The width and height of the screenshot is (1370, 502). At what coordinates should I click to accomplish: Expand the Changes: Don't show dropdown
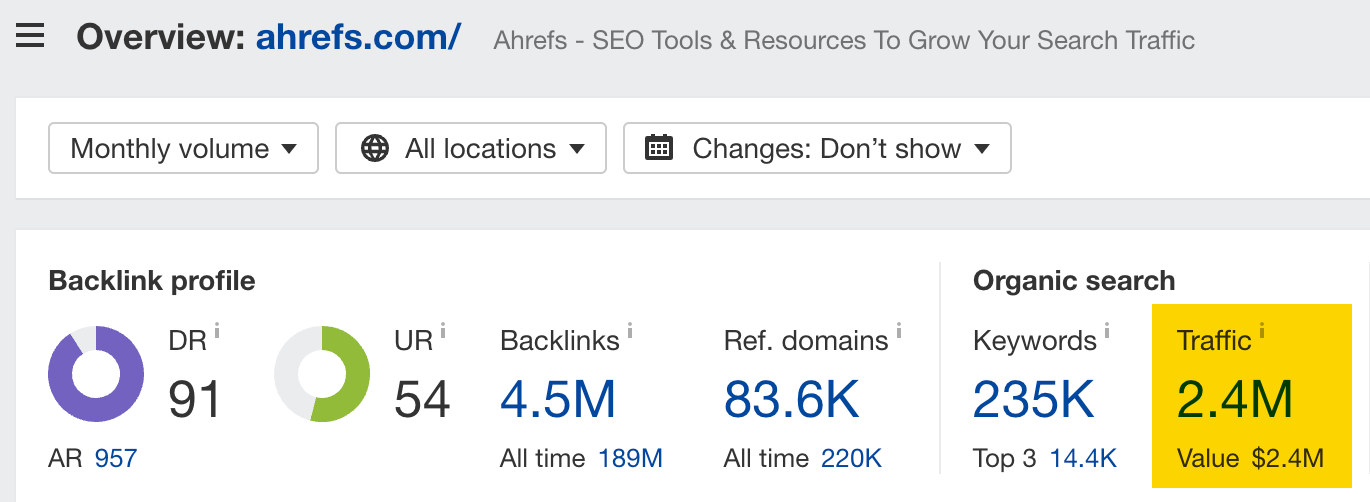pos(817,148)
